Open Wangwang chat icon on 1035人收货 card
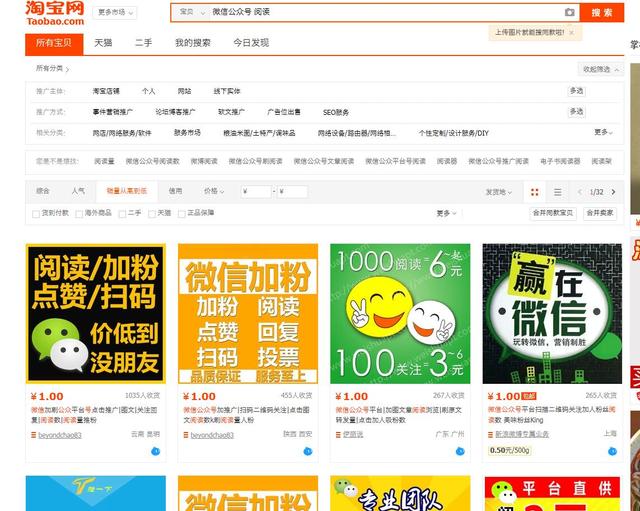The width and height of the screenshot is (640, 511). (x=156, y=451)
